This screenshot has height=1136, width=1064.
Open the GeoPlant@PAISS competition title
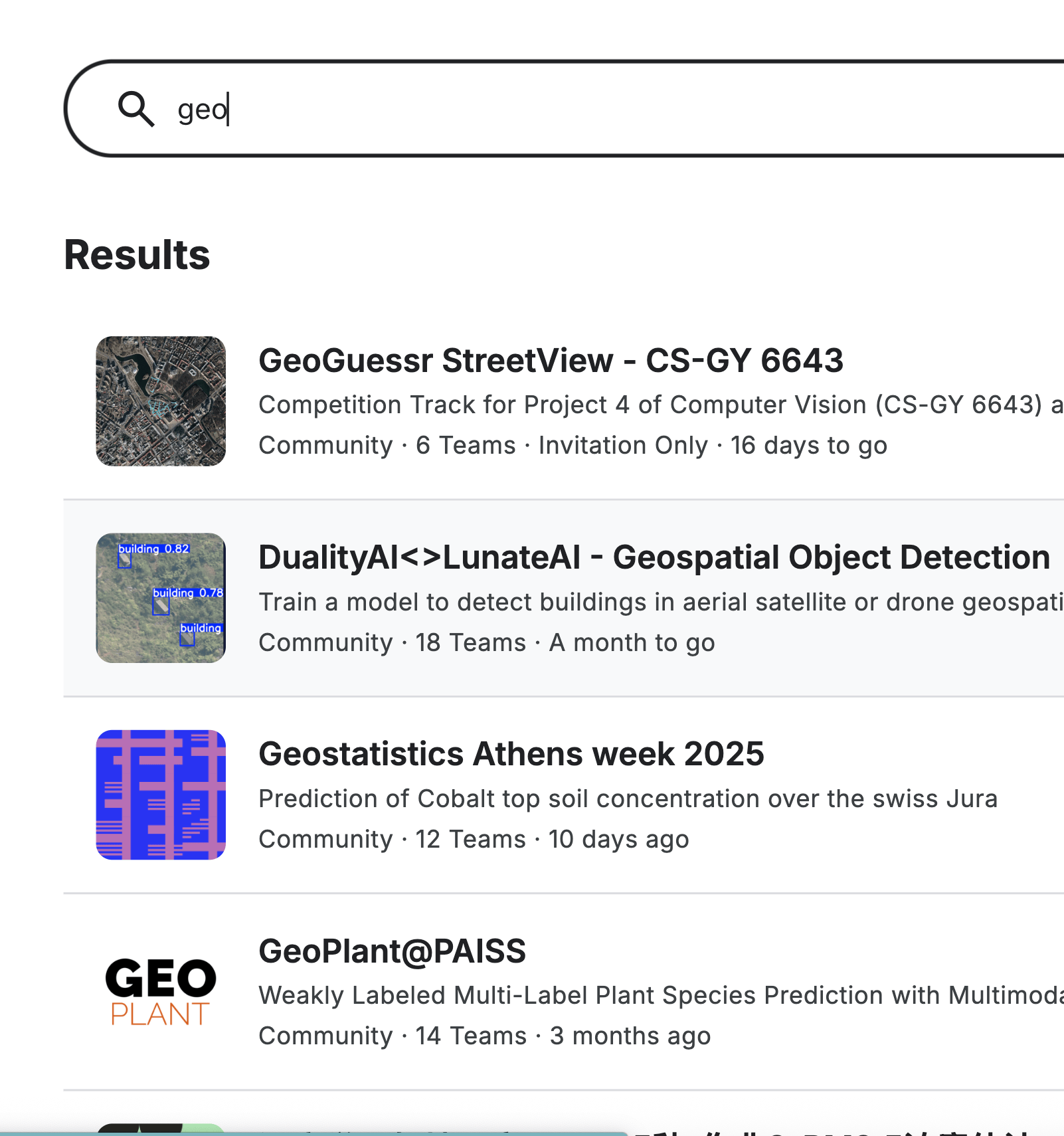pos(392,951)
